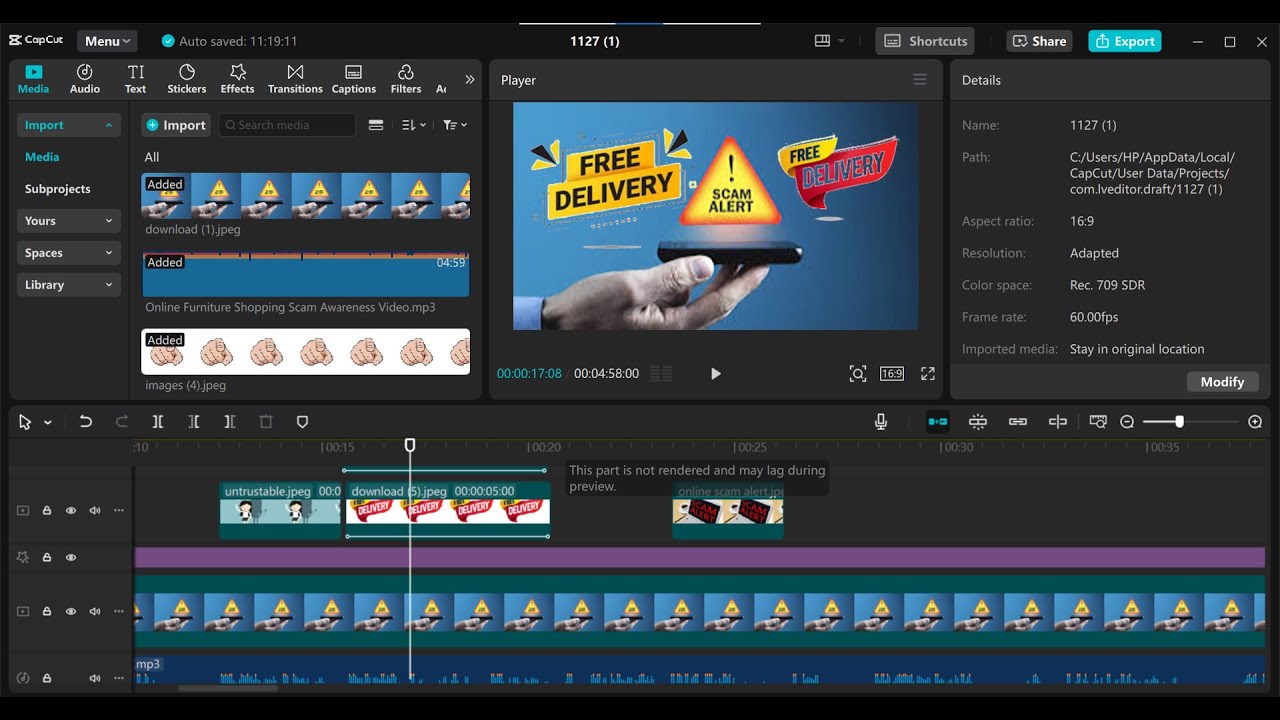Expand the Library sidebar section
Viewport: 1280px width, 720px height.
click(x=68, y=285)
